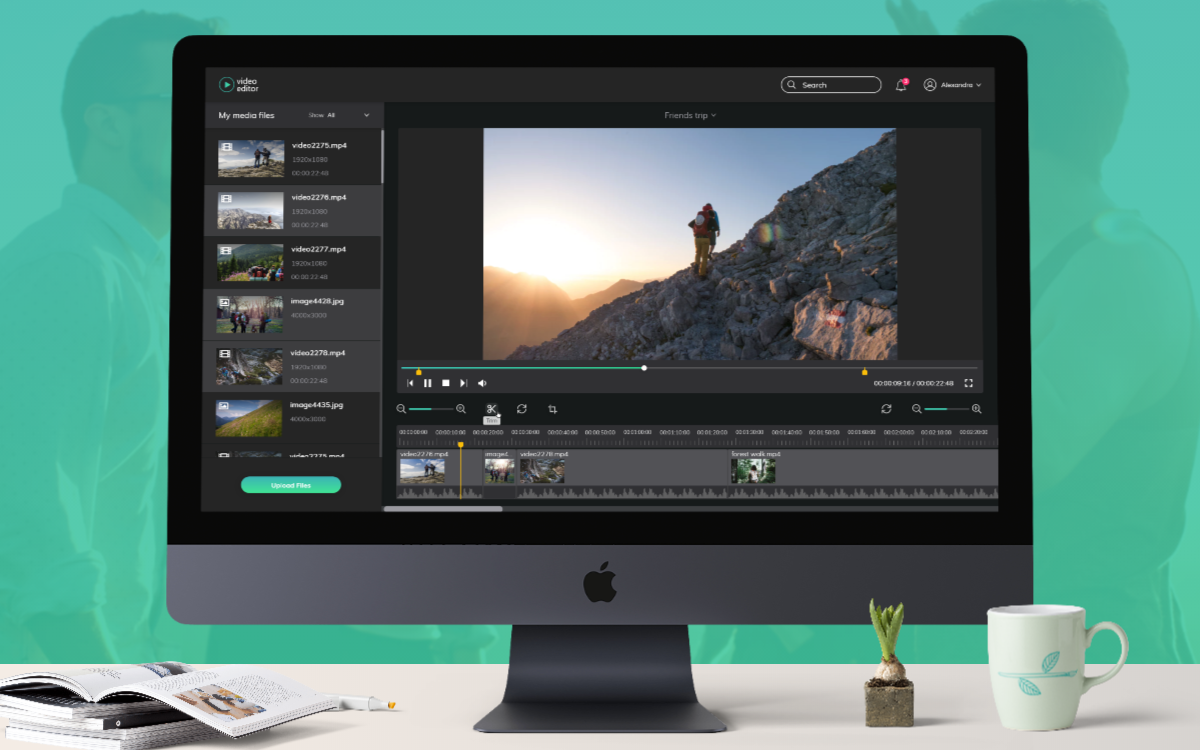Click picture icon on image4428.jpg thumbnail
The width and height of the screenshot is (1200, 750).
coord(225,302)
